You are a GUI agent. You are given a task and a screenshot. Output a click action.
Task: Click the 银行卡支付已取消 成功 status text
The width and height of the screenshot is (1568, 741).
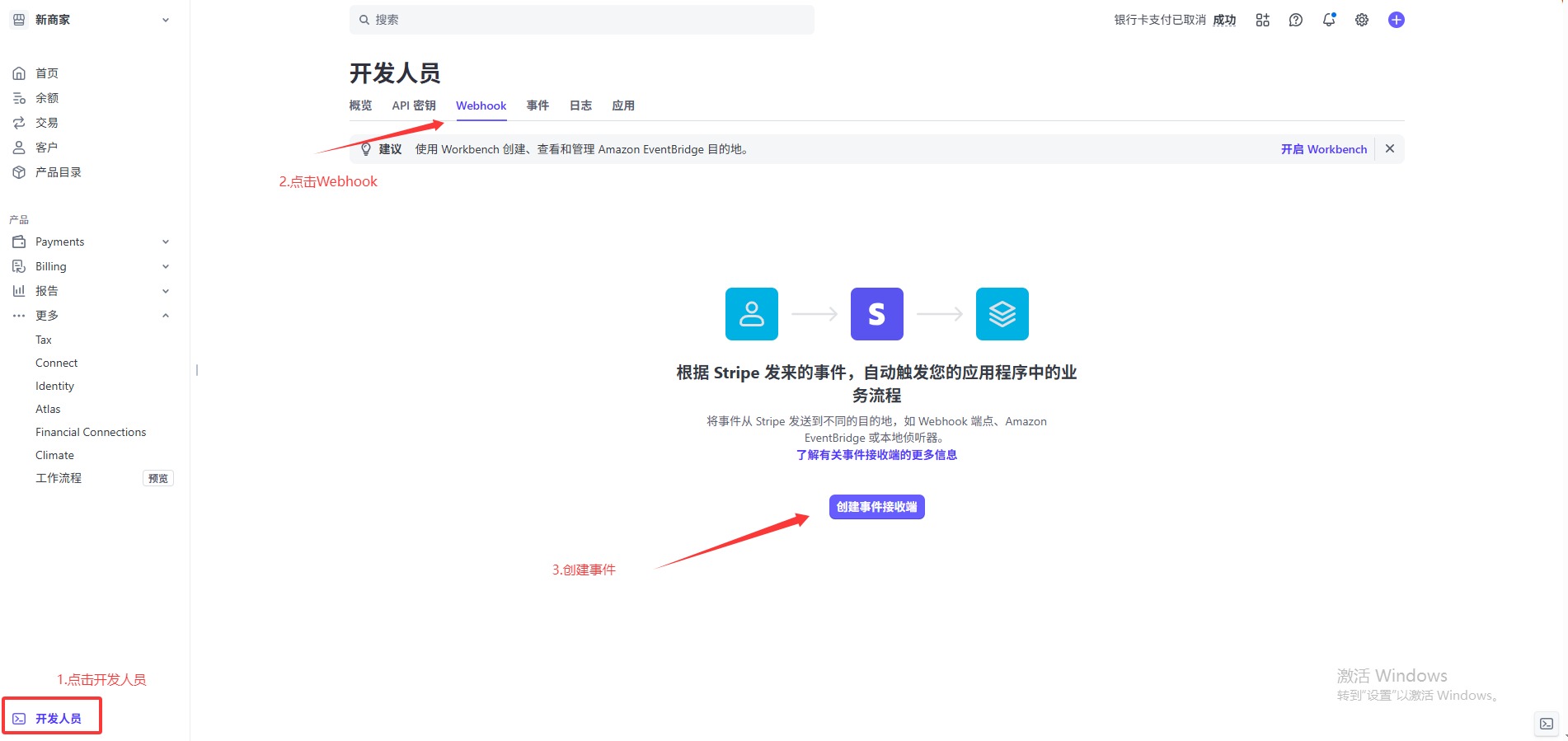[1175, 20]
